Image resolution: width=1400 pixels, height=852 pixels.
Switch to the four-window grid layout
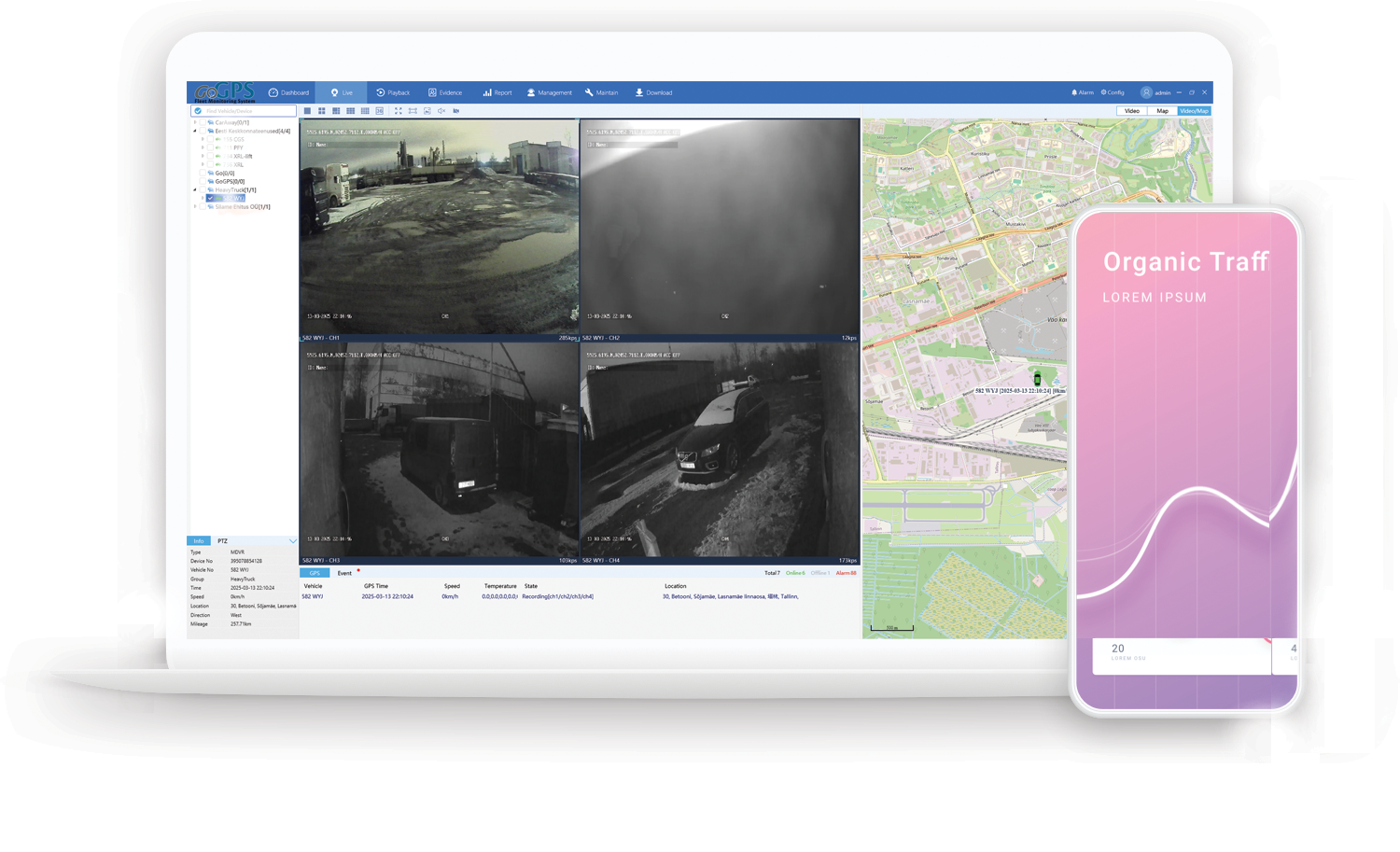(x=322, y=111)
